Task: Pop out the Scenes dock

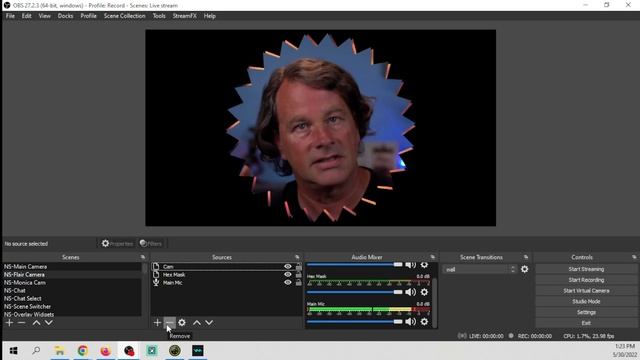Action: click(143, 257)
